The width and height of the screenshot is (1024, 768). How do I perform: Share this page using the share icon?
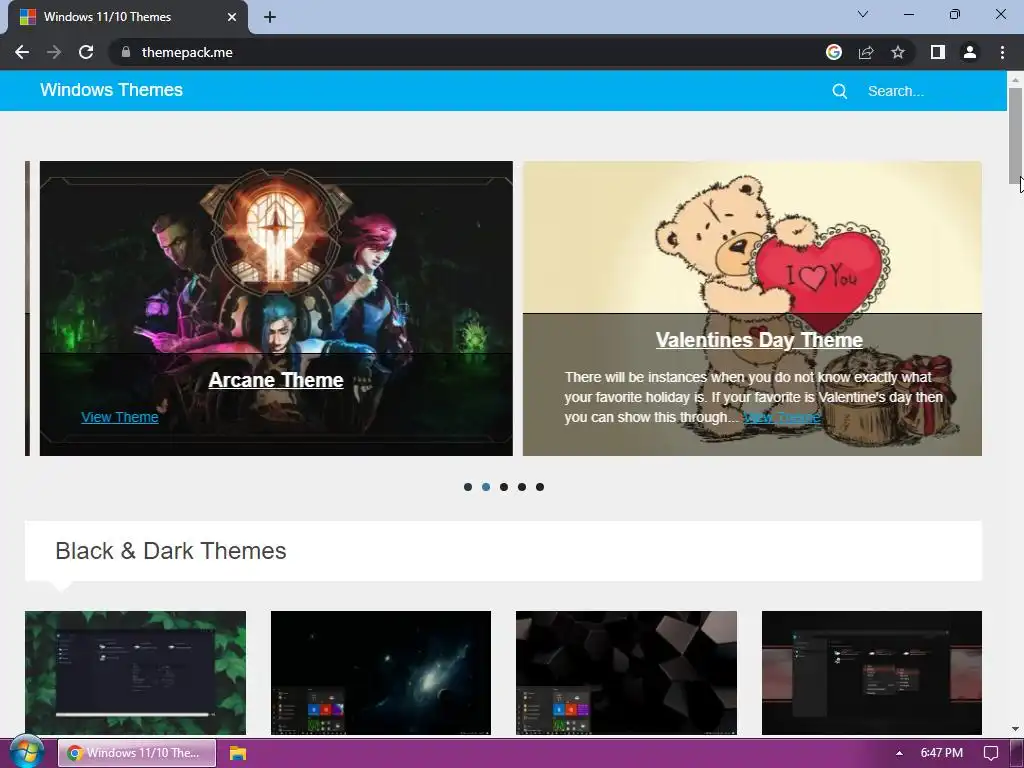(x=866, y=52)
